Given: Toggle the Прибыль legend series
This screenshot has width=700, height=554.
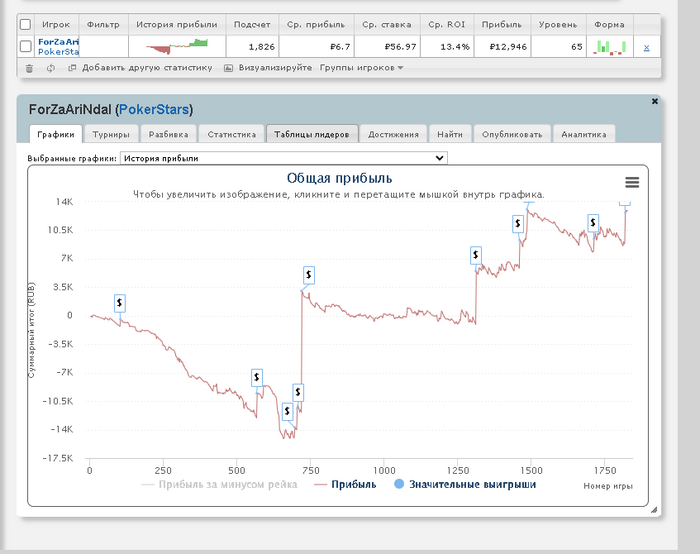Looking at the screenshot, I should pyautogui.click(x=345, y=484).
